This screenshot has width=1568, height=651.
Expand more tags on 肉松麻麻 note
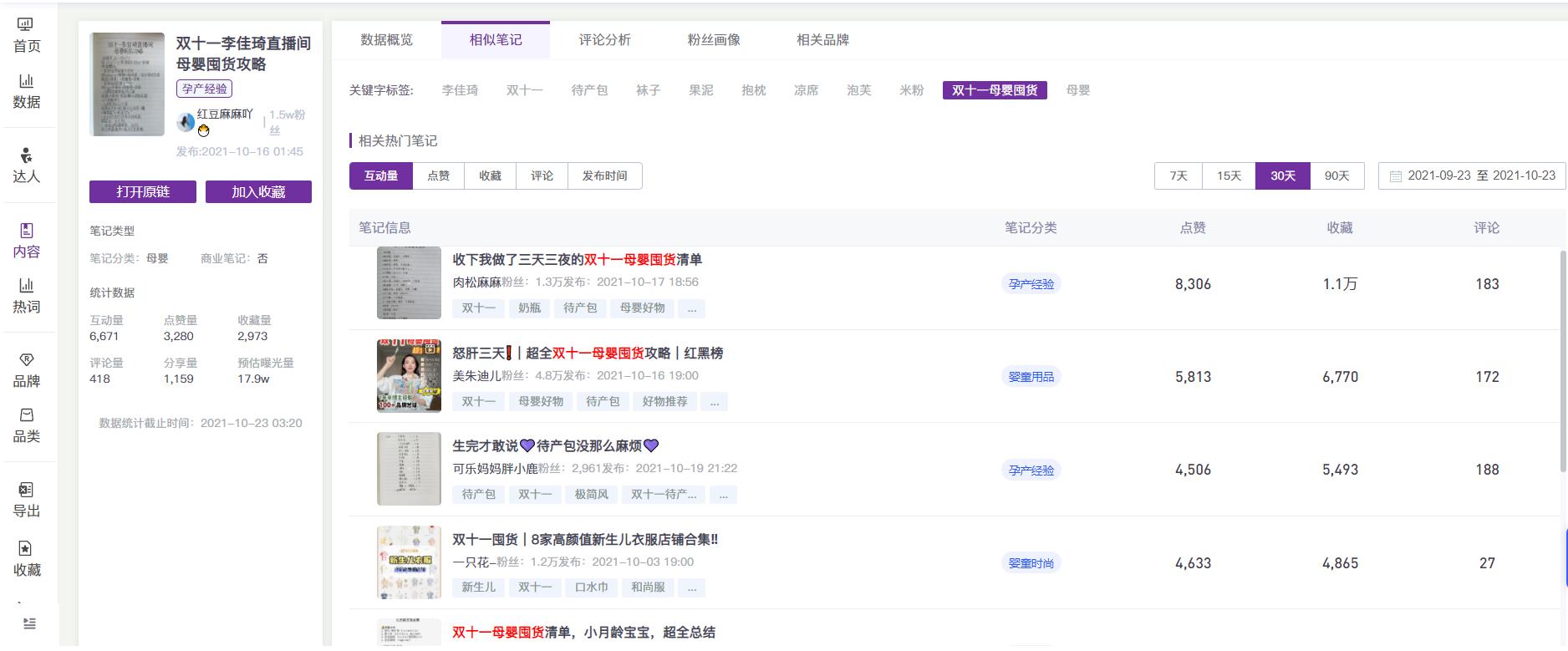pyautogui.click(x=691, y=308)
